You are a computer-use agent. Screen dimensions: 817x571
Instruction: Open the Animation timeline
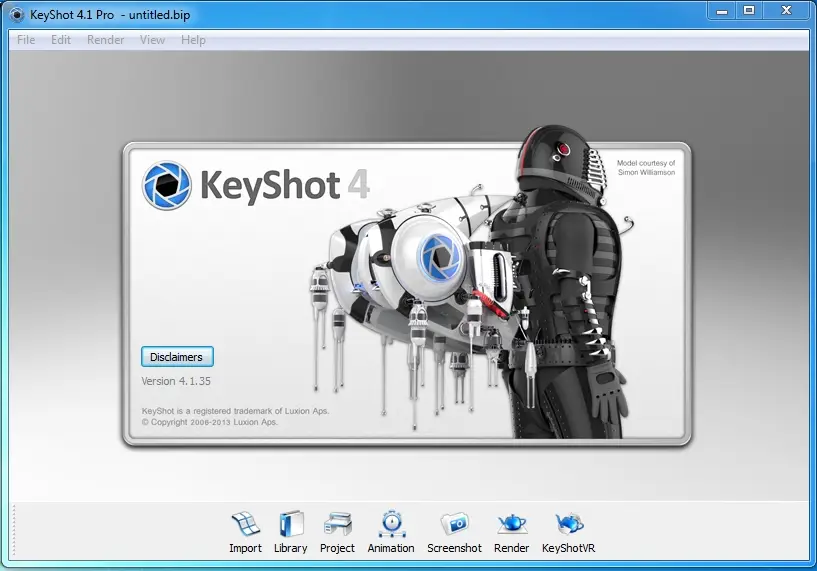[391, 532]
